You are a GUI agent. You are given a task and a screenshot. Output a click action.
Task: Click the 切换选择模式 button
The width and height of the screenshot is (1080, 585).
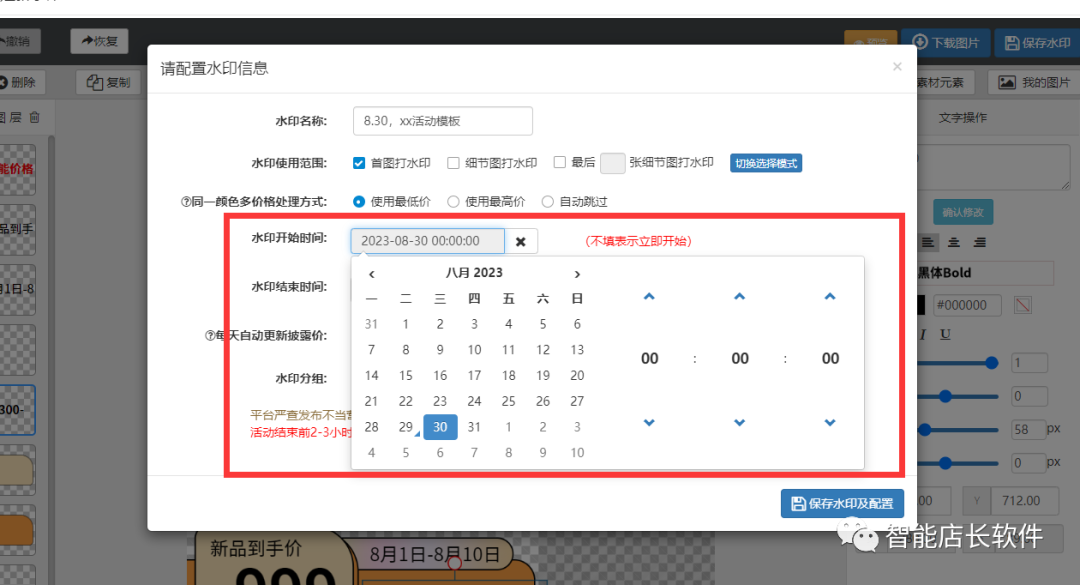[766, 163]
